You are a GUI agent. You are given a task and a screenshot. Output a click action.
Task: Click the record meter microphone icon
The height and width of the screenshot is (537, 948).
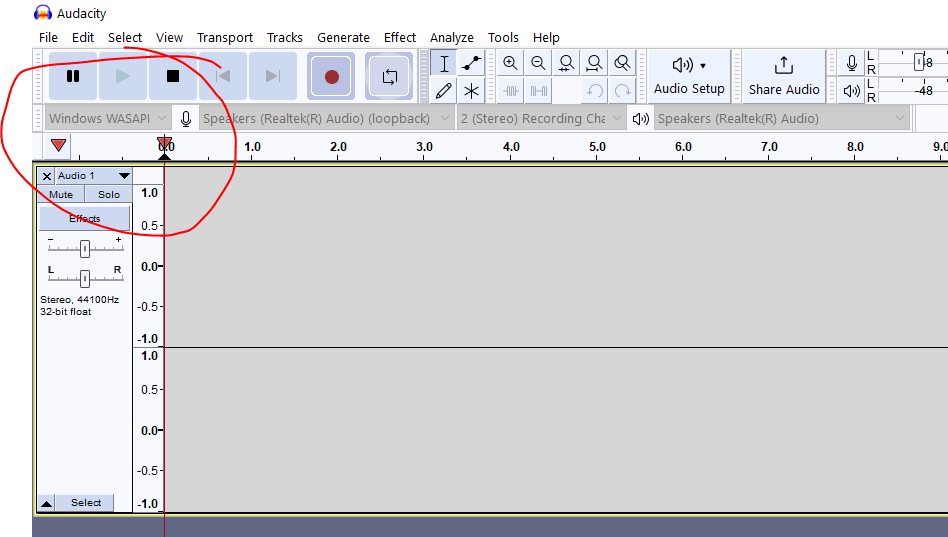click(x=851, y=63)
